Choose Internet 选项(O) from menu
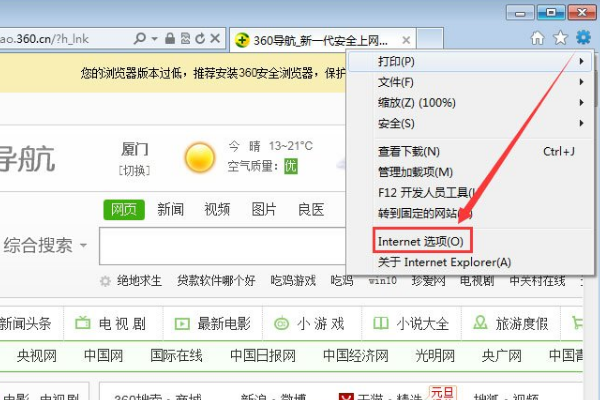Image resolution: width=600 pixels, height=400 pixels. click(470, 242)
